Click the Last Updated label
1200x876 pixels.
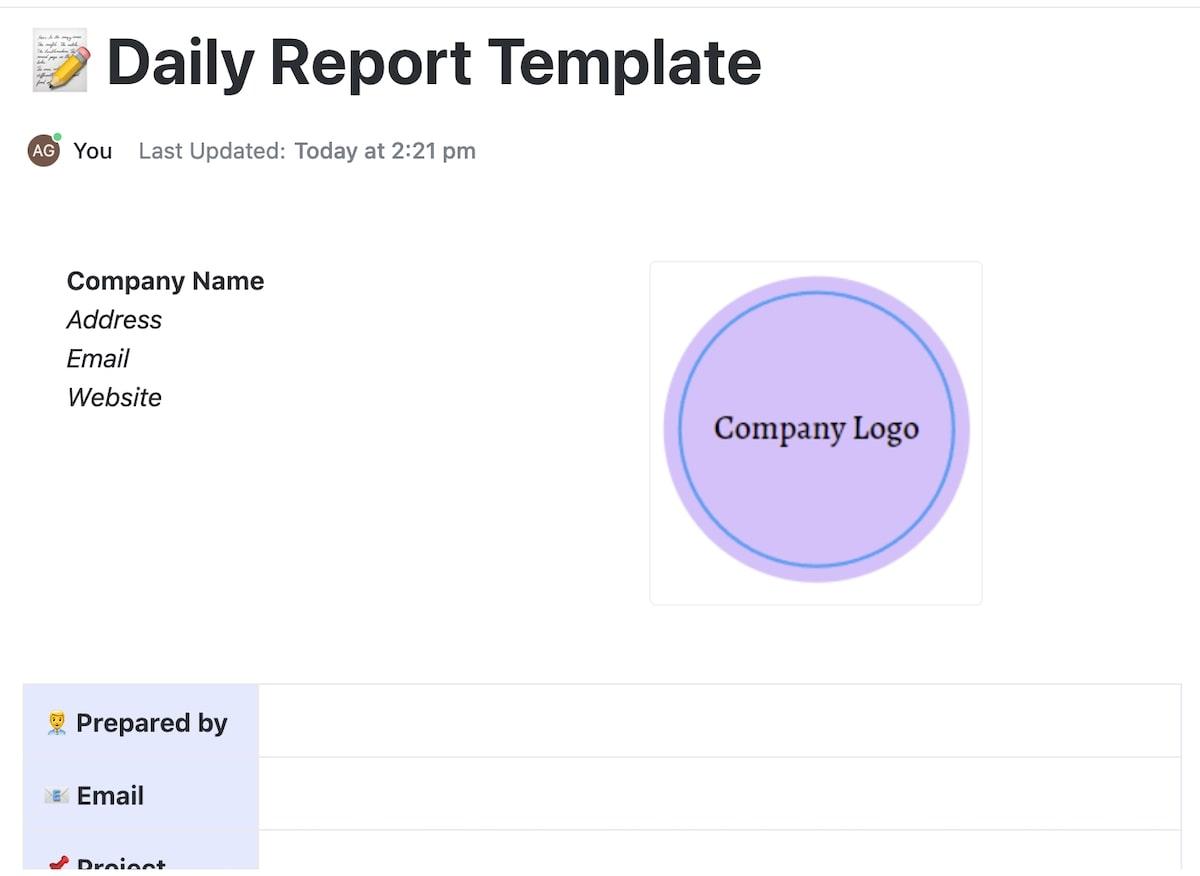(x=212, y=151)
